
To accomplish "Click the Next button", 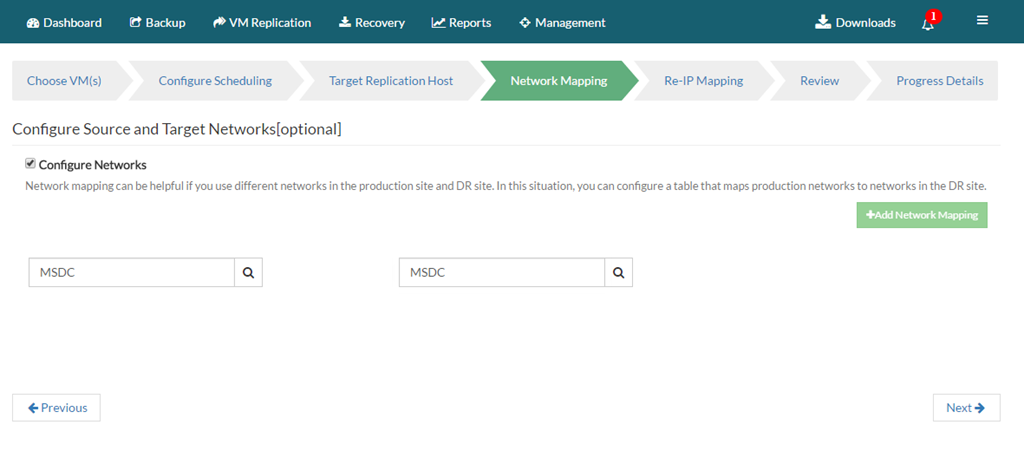I will [966, 408].
